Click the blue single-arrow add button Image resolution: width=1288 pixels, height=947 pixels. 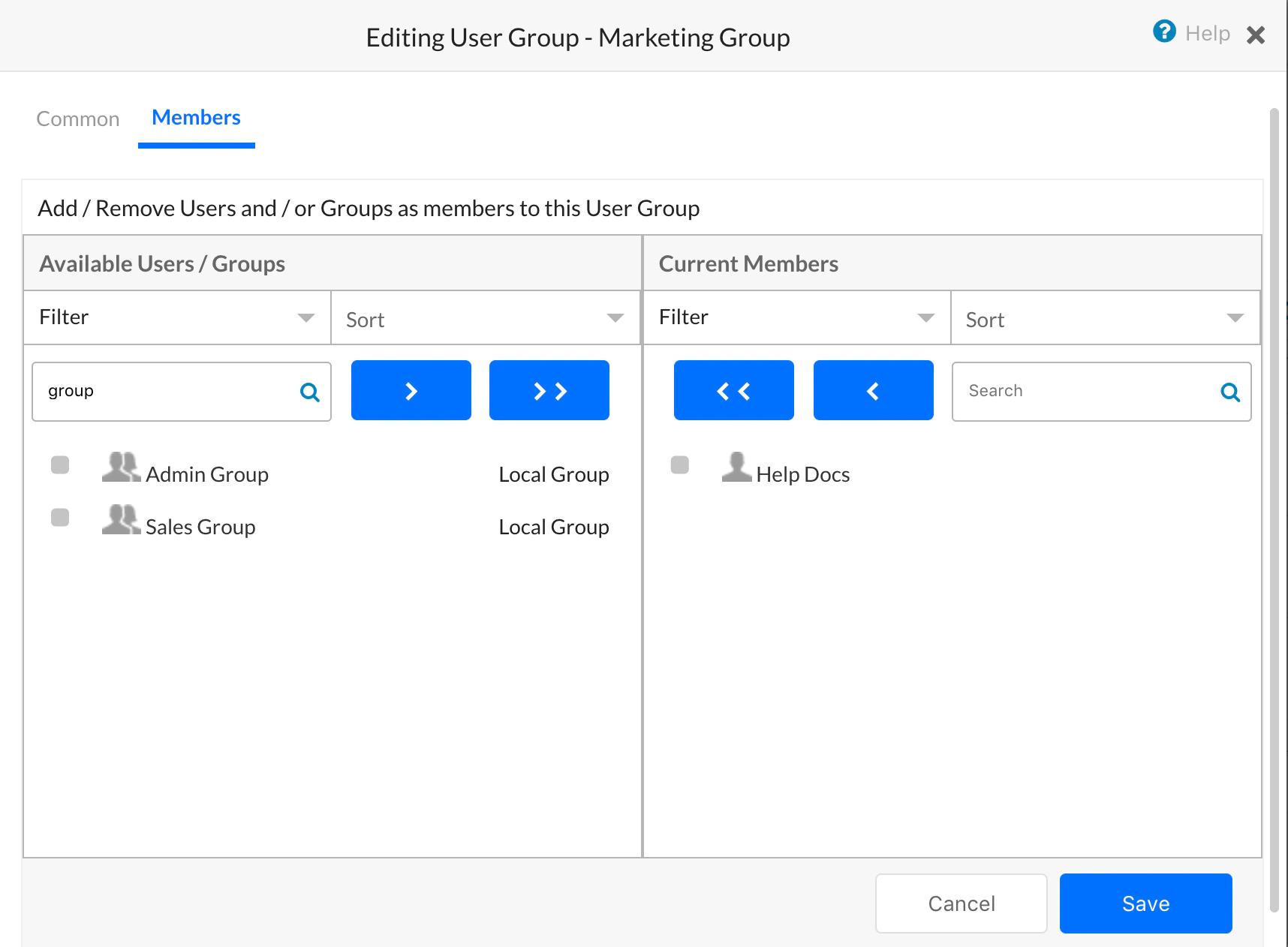point(410,390)
